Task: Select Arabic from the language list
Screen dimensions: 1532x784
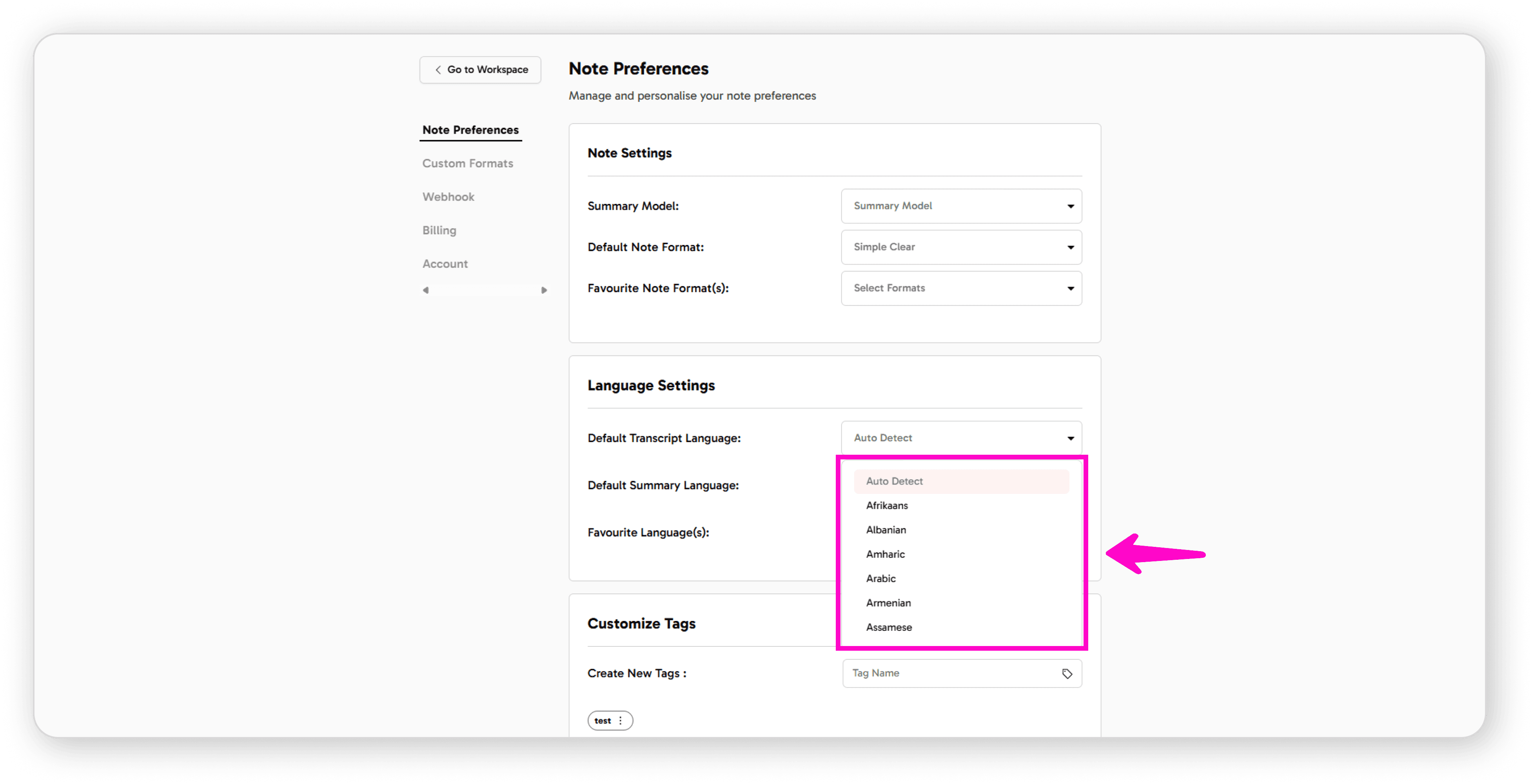Action: tap(881, 578)
